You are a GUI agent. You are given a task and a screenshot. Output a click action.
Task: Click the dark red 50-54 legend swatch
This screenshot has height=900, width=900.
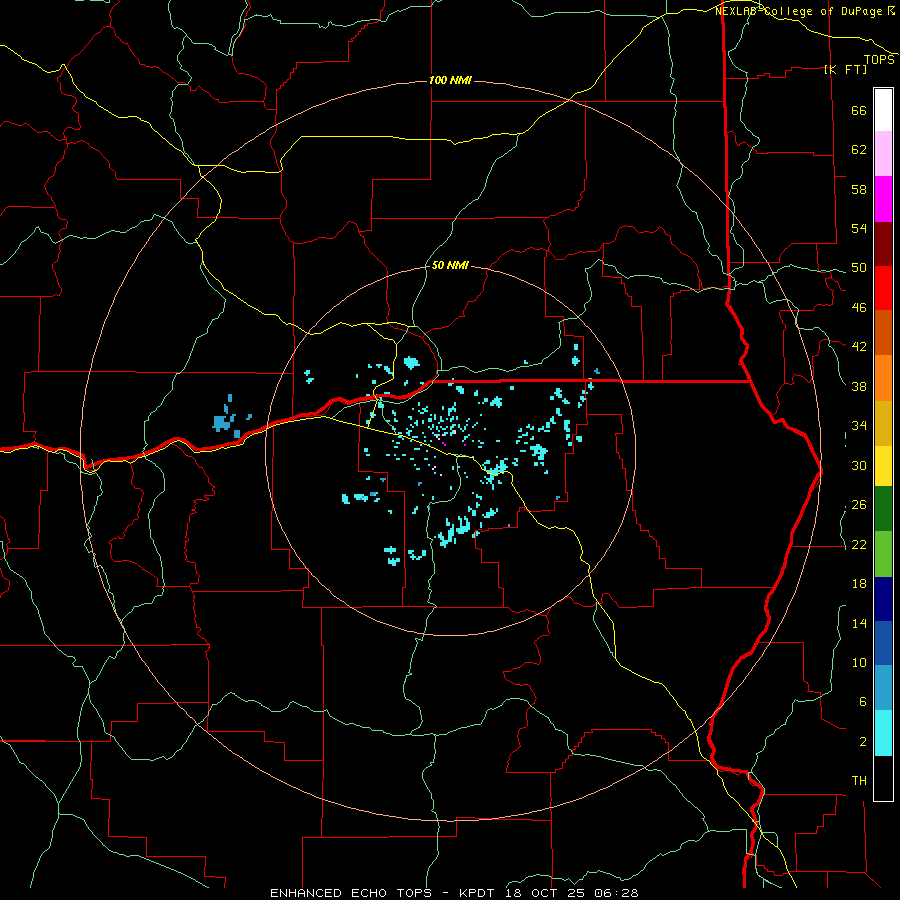(883, 245)
